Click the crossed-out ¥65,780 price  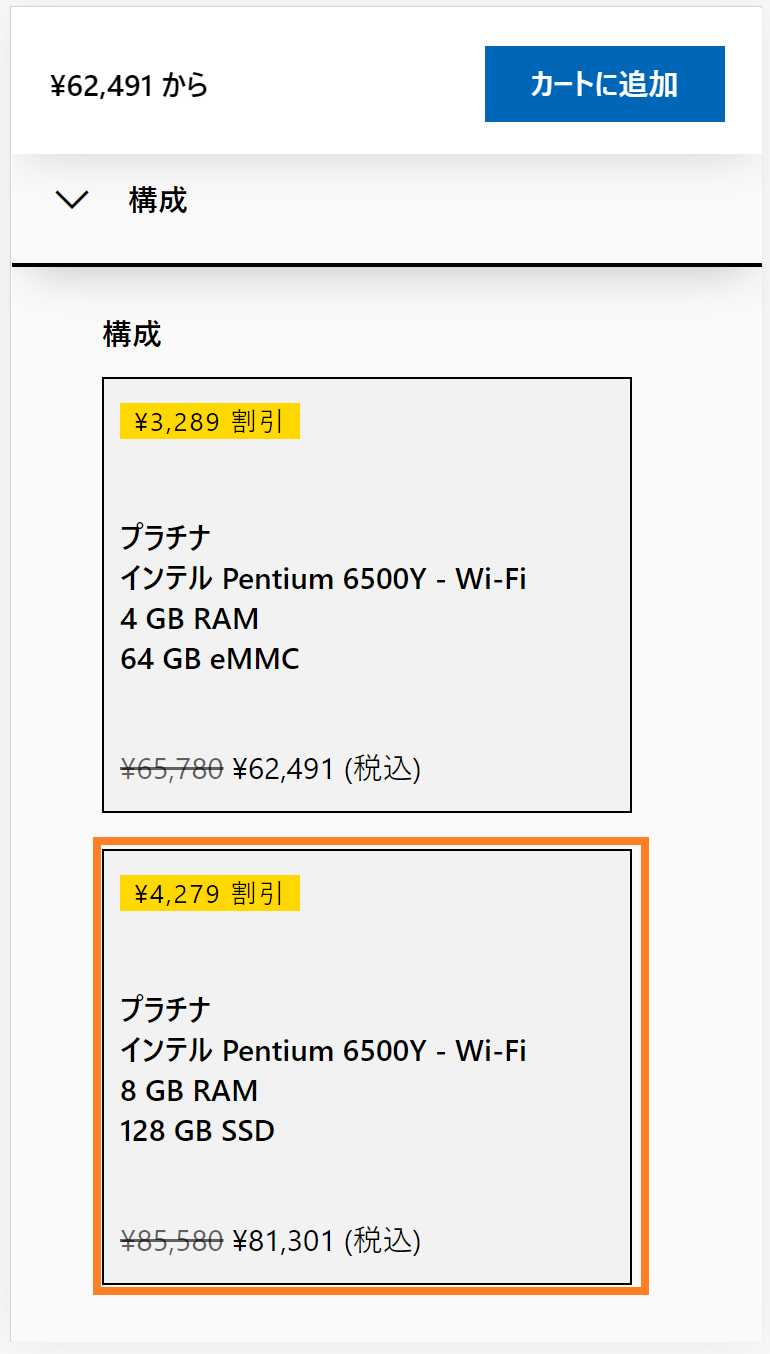tap(171, 769)
